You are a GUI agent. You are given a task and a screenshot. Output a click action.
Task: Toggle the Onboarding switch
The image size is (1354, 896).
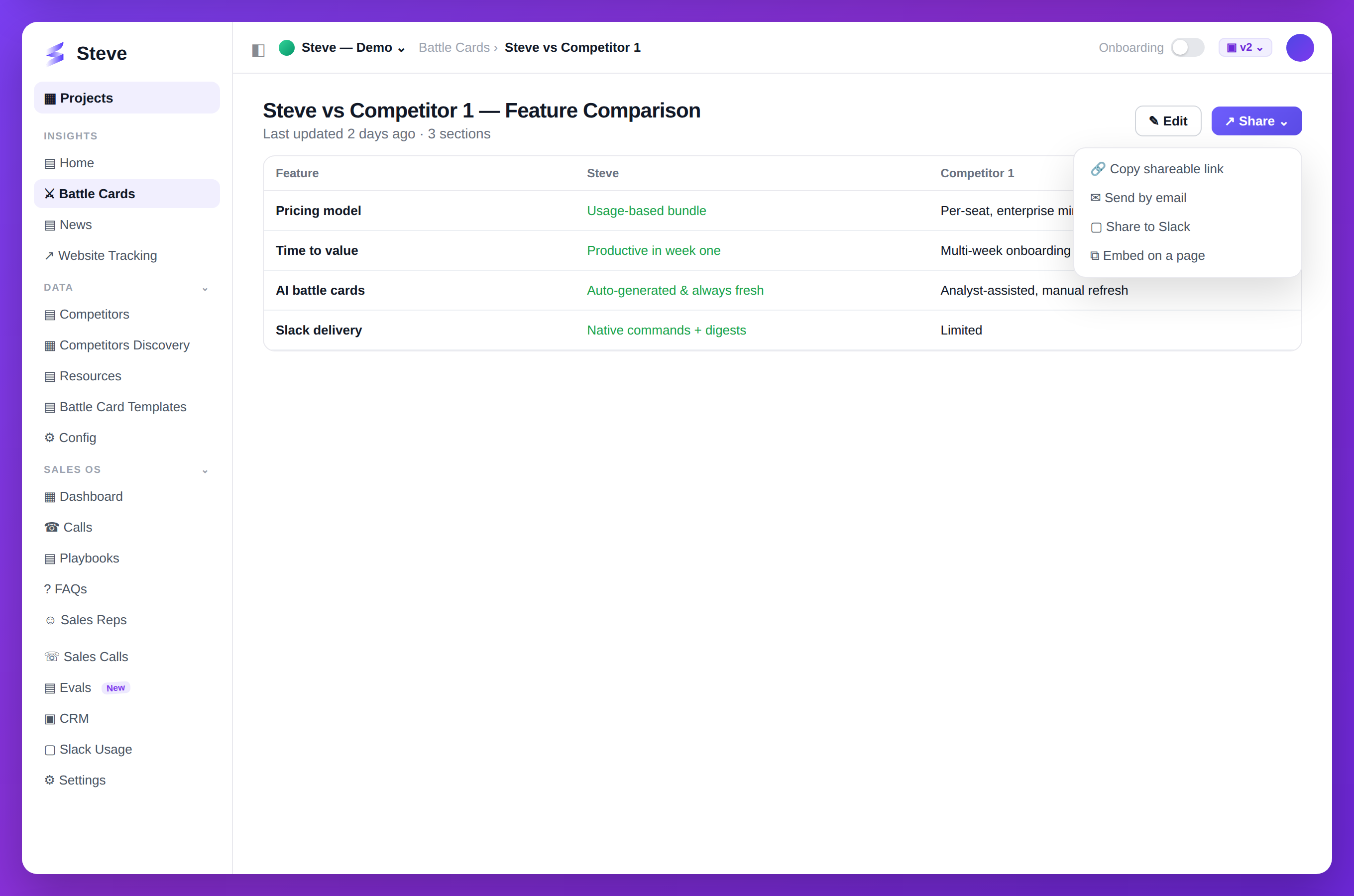point(1187,47)
